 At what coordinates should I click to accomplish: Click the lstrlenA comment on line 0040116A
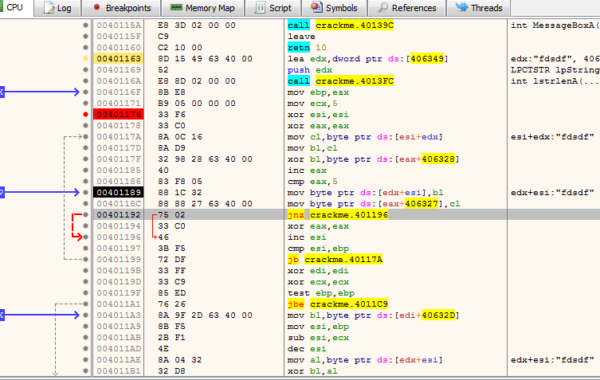click(554, 81)
